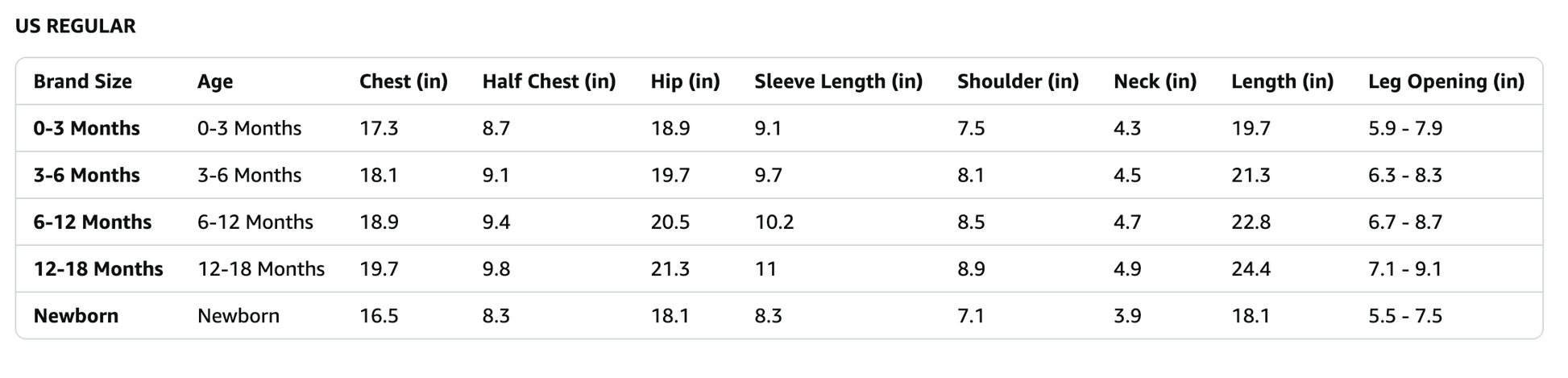Click the Age column header
The height and width of the screenshot is (378, 1568).
[215, 81]
